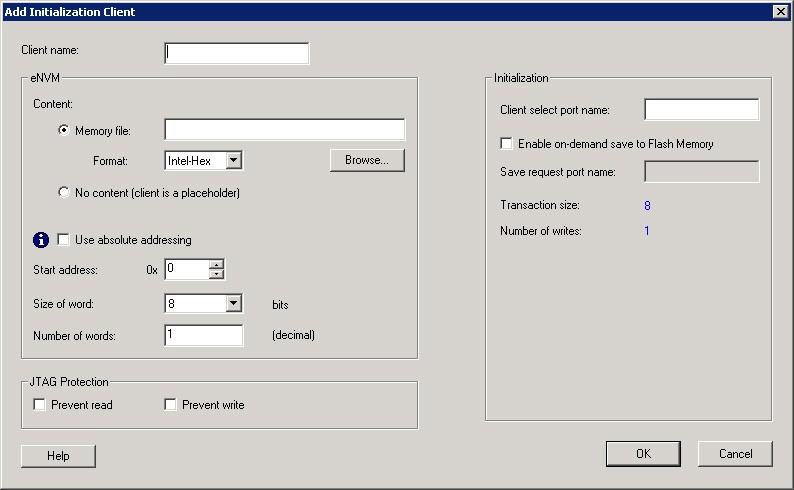Click the Help button
This screenshot has height=490, width=794.
(58, 456)
